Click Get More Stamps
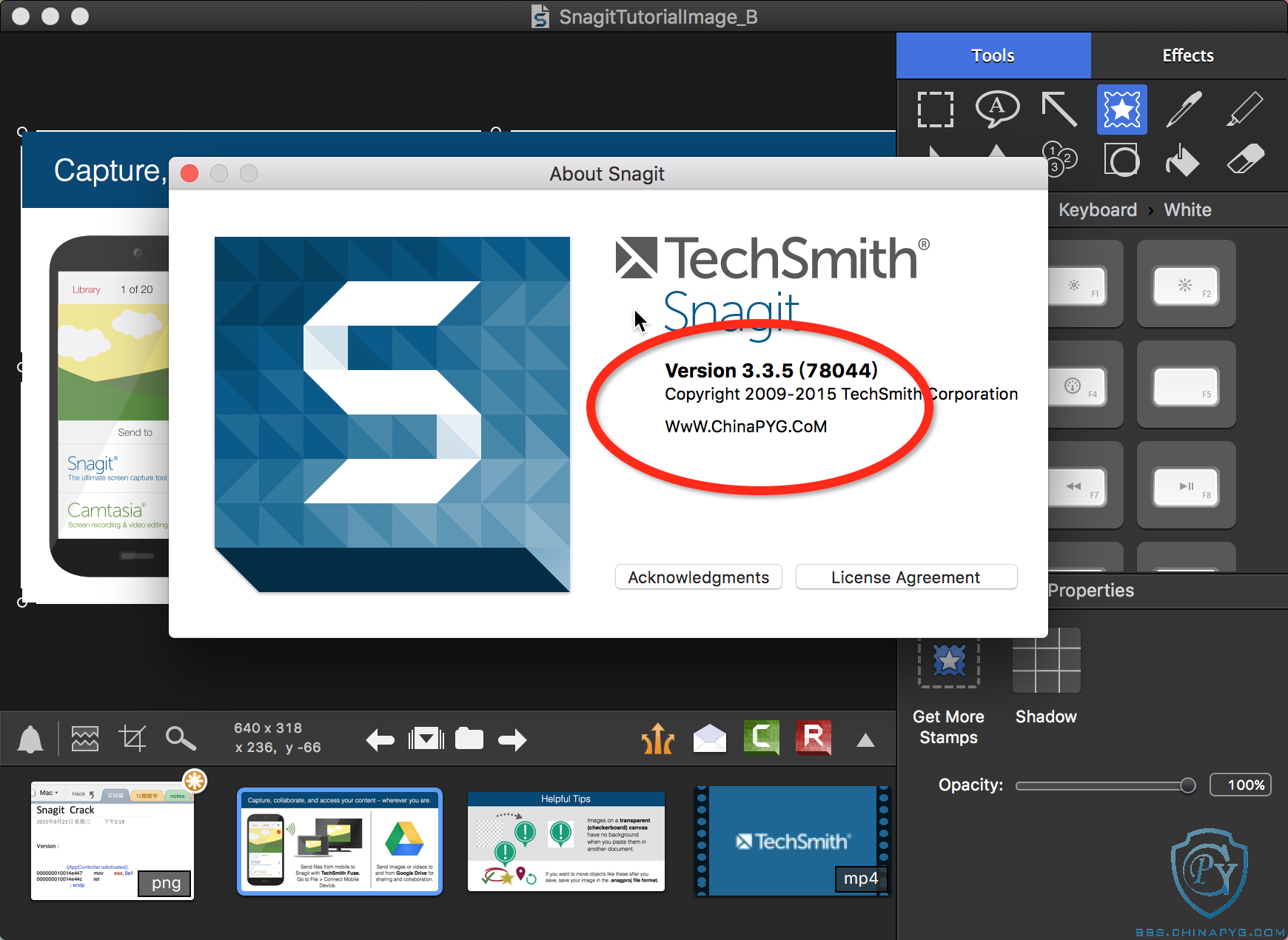Image resolution: width=1288 pixels, height=940 pixels. (948, 692)
